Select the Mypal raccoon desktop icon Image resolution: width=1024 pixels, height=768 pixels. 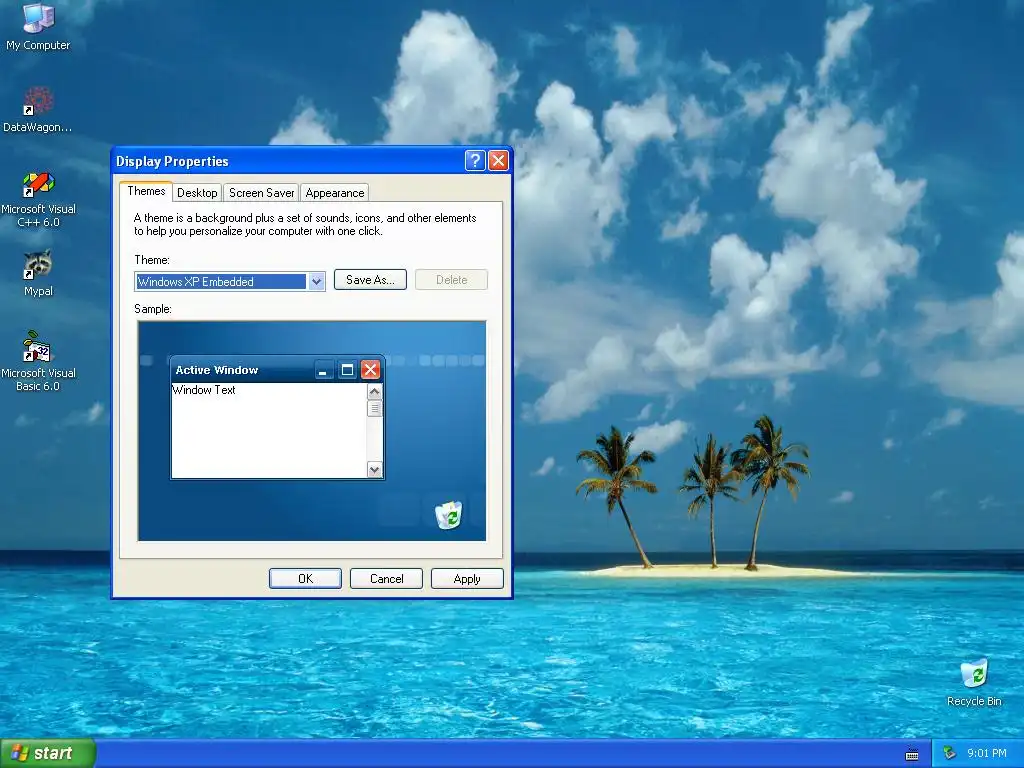coord(38,273)
